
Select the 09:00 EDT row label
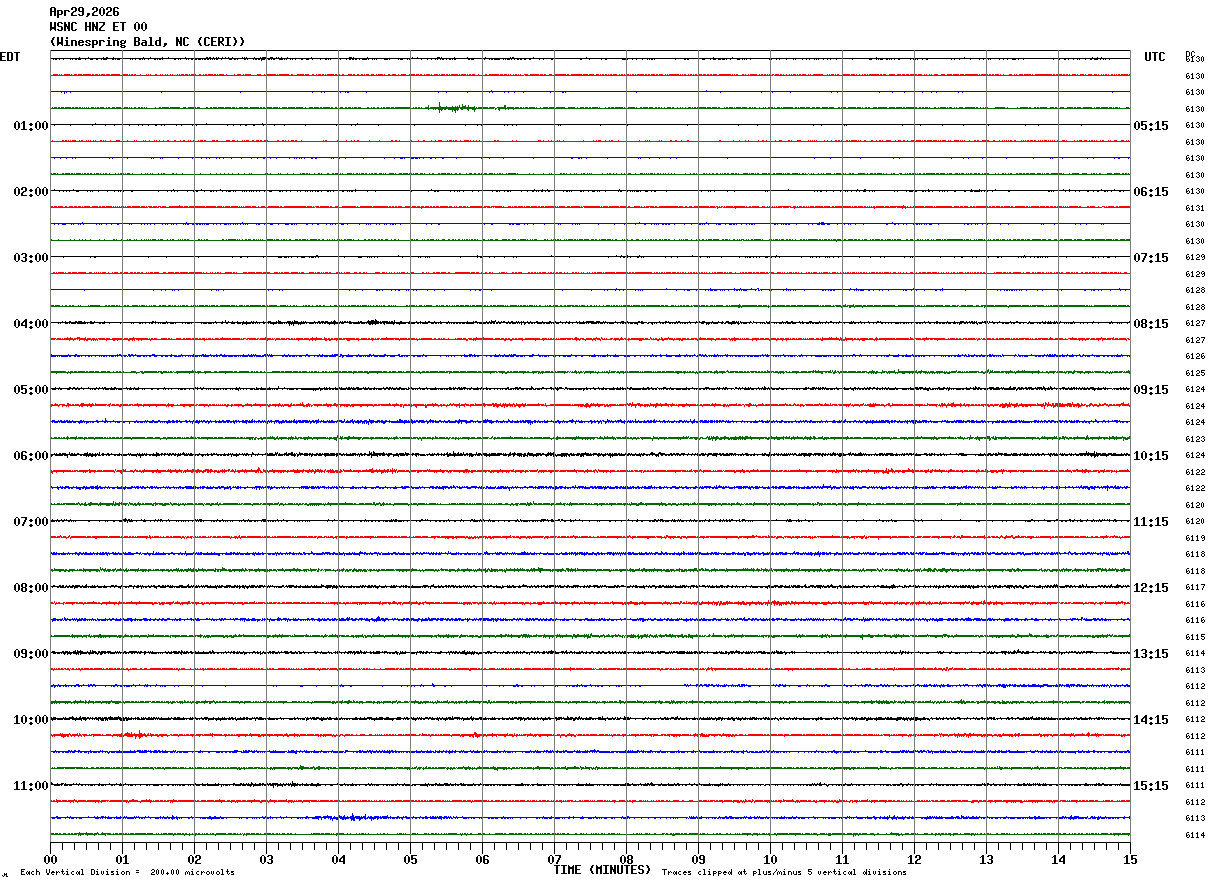click(x=31, y=654)
